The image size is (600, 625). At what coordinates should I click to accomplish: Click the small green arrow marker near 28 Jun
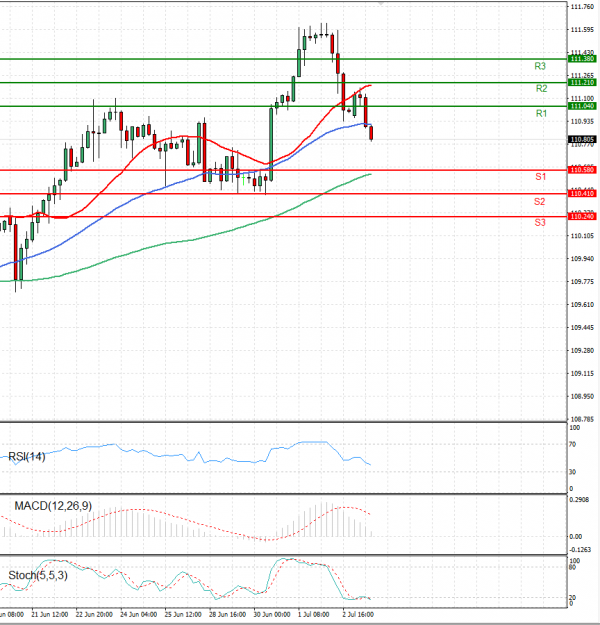244,181
